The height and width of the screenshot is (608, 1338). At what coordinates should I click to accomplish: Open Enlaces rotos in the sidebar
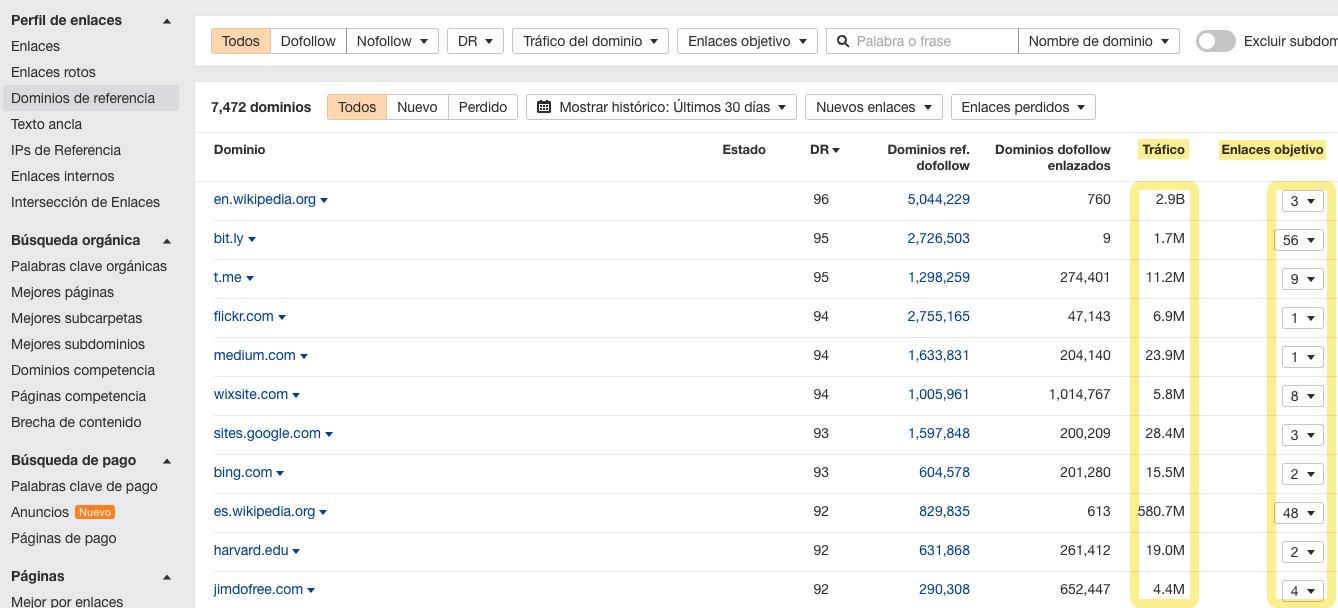click(x=53, y=72)
